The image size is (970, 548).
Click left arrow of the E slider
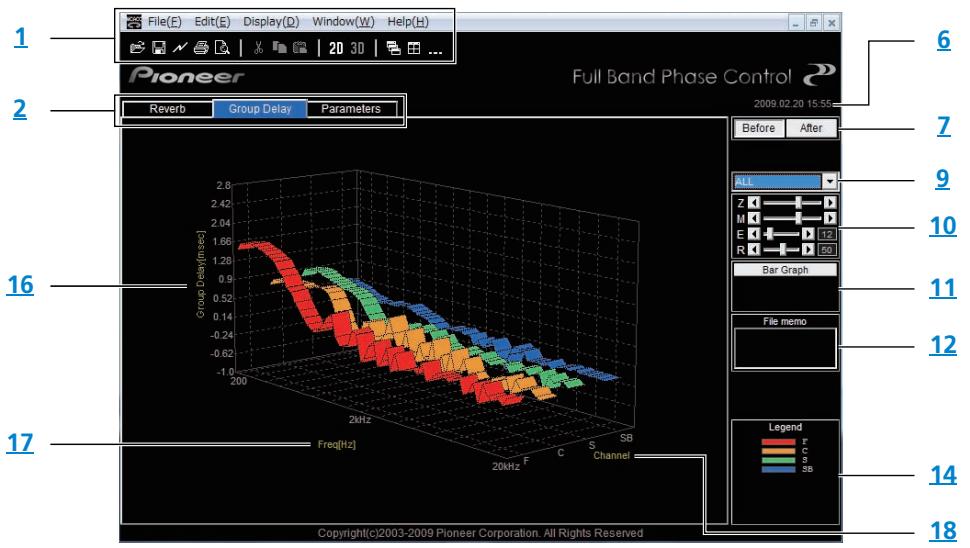point(753,234)
